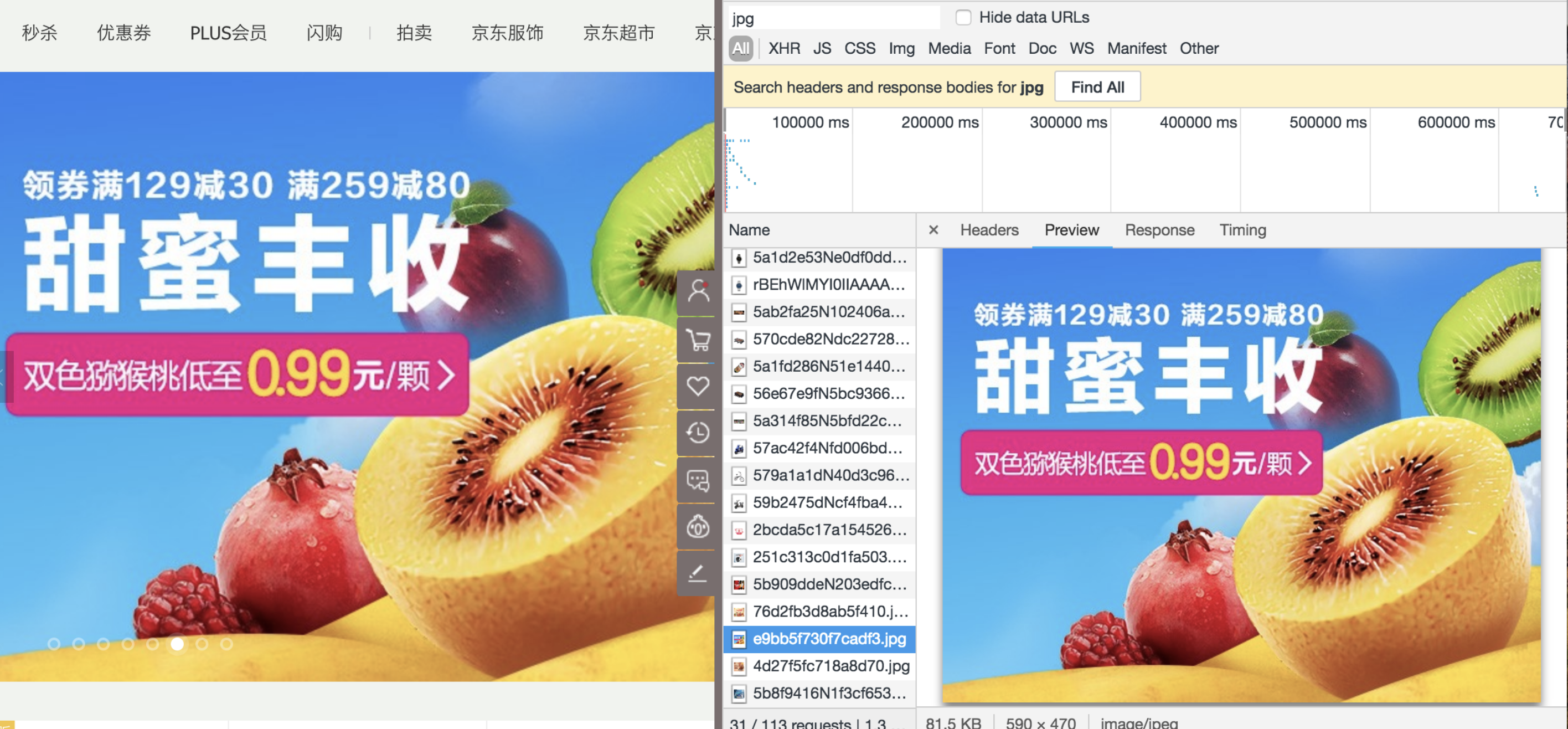Open the 京东超市 navigation link
This screenshot has width=1568, height=729.
(x=618, y=33)
